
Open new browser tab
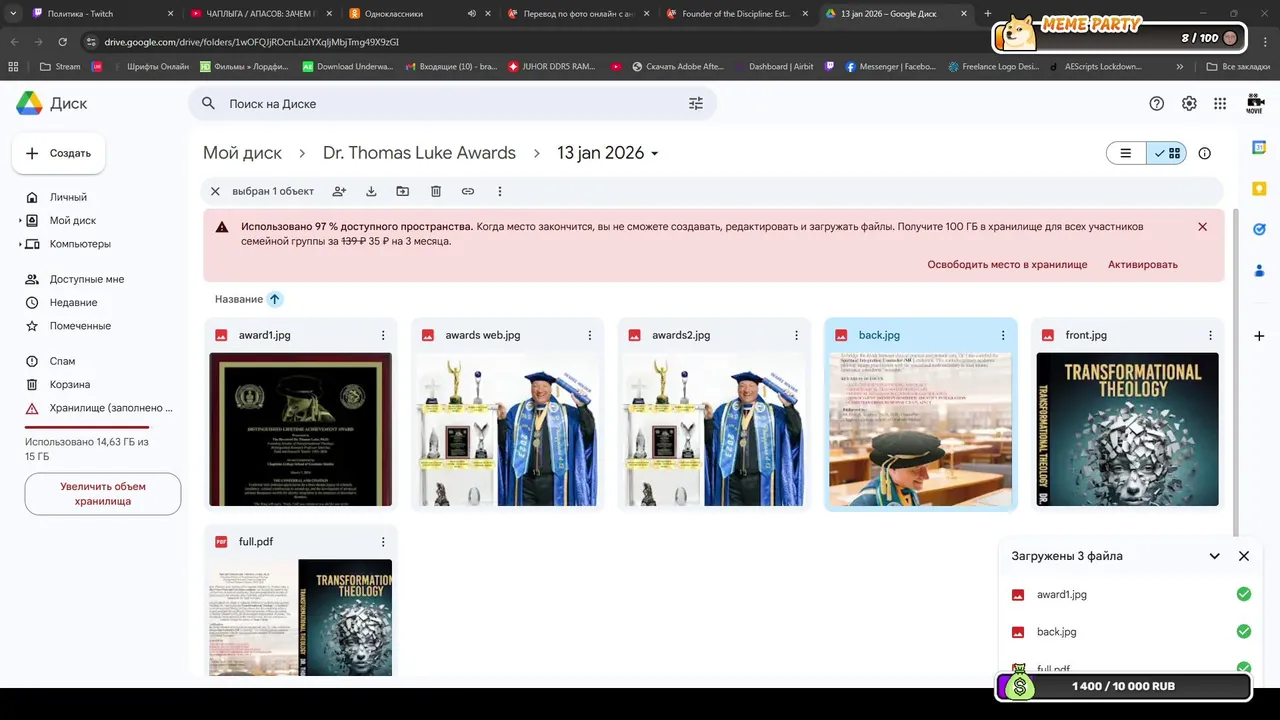(x=988, y=13)
